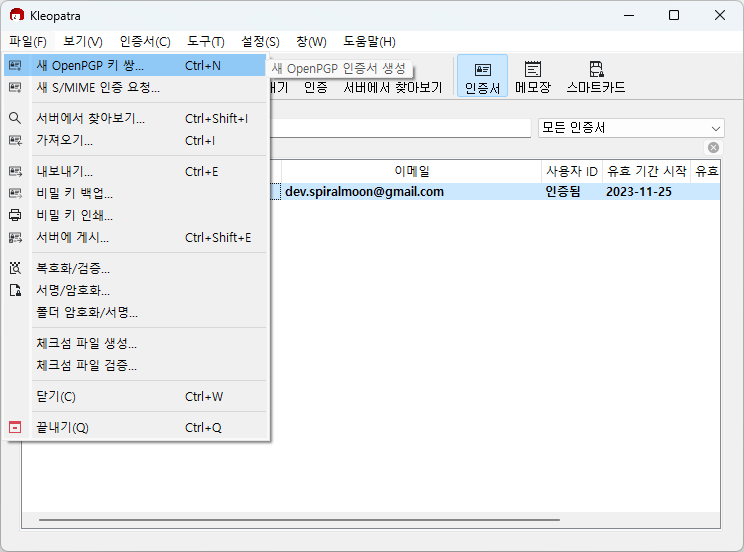Click the Kleopatra app icon in title bar

(17, 15)
